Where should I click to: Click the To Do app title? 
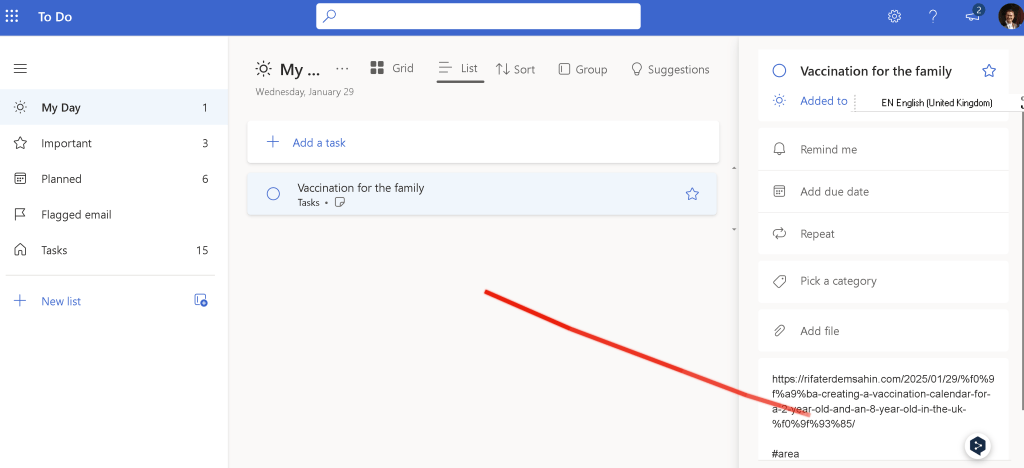[x=55, y=17]
